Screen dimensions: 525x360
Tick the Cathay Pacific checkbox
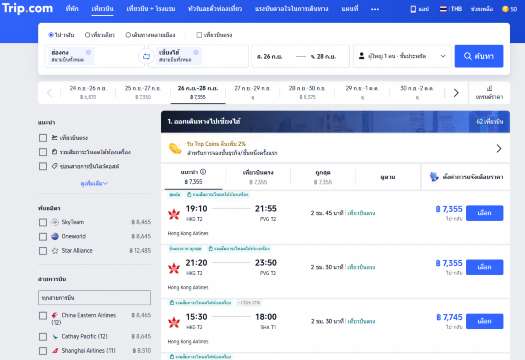click(x=43, y=337)
